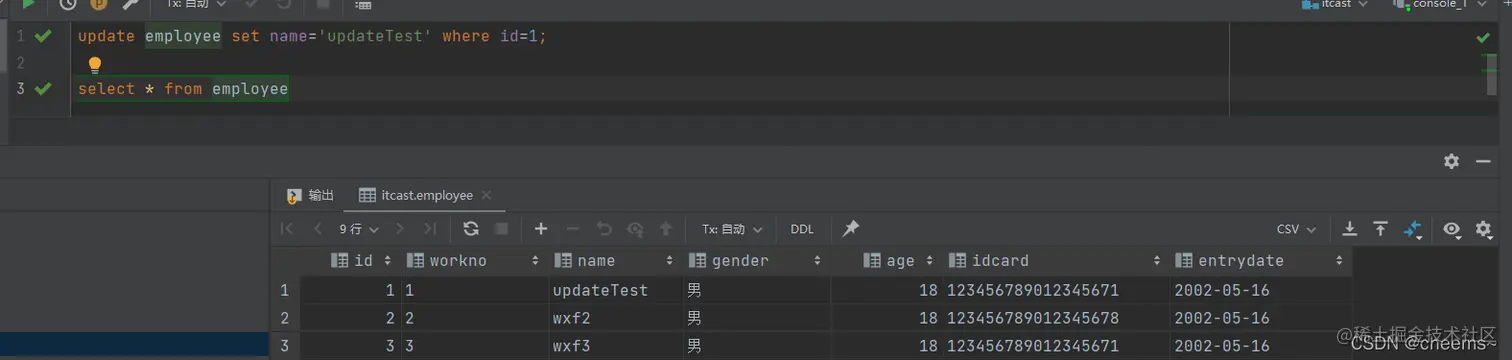
Task: Open the wrench settings icon in console toolbar
Action: pos(129,4)
